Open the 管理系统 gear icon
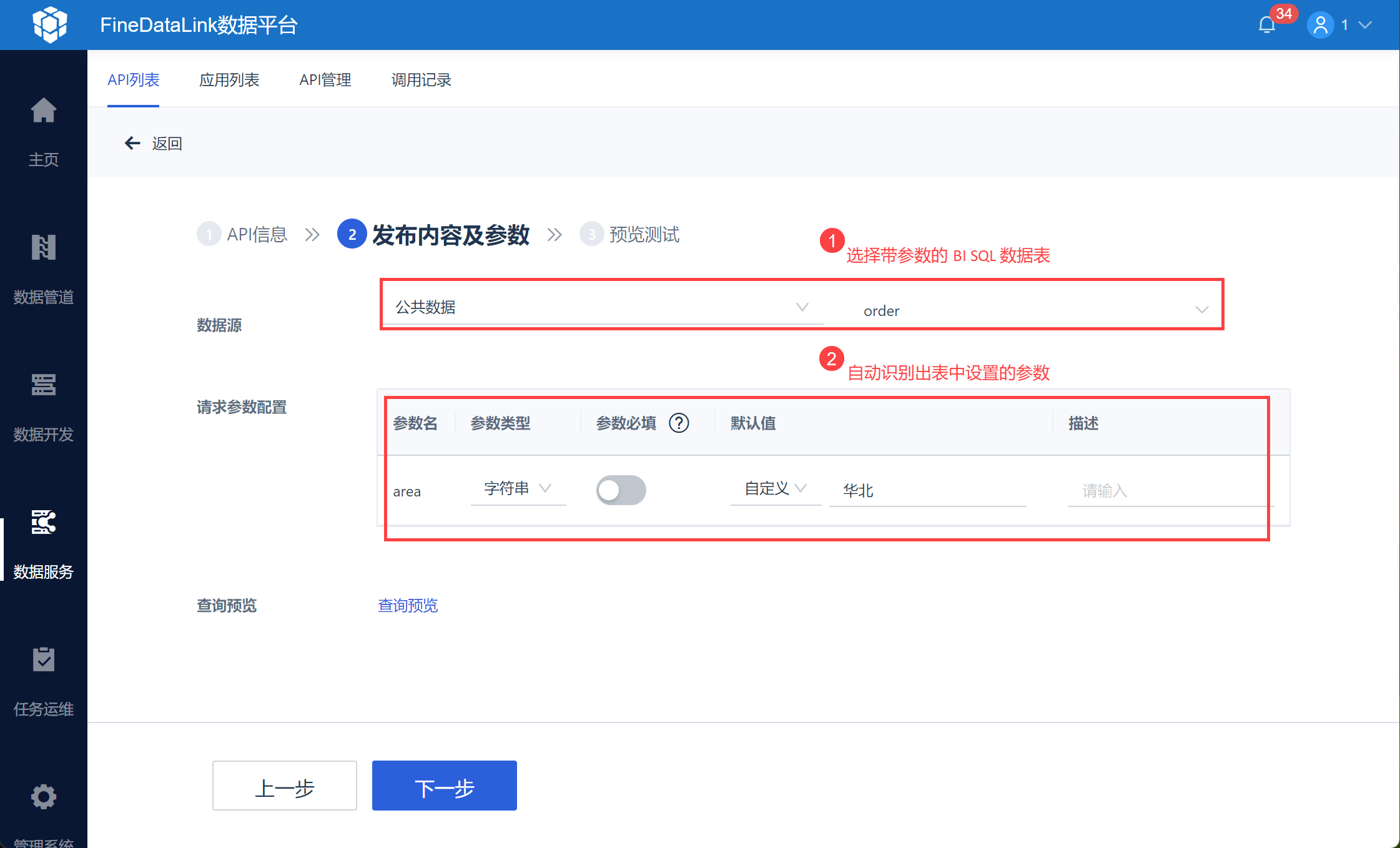This screenshot has width=1400, height=848. (x=44, y=797)
